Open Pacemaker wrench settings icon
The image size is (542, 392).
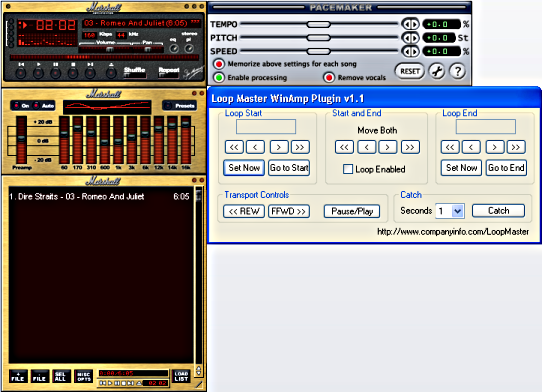[x=437, y=71]
